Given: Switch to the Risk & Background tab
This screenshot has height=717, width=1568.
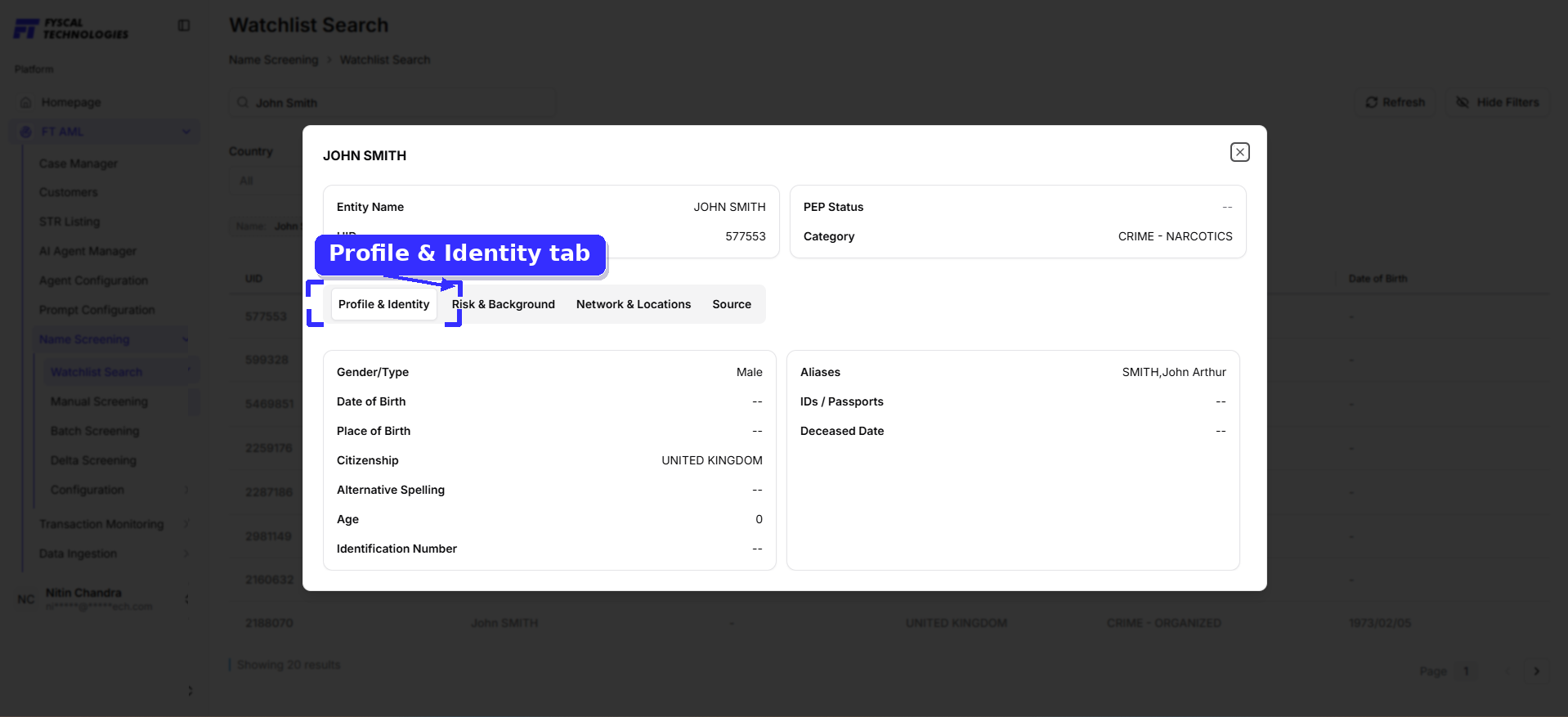Looking at the screenshot, I should tap(504, 304).
